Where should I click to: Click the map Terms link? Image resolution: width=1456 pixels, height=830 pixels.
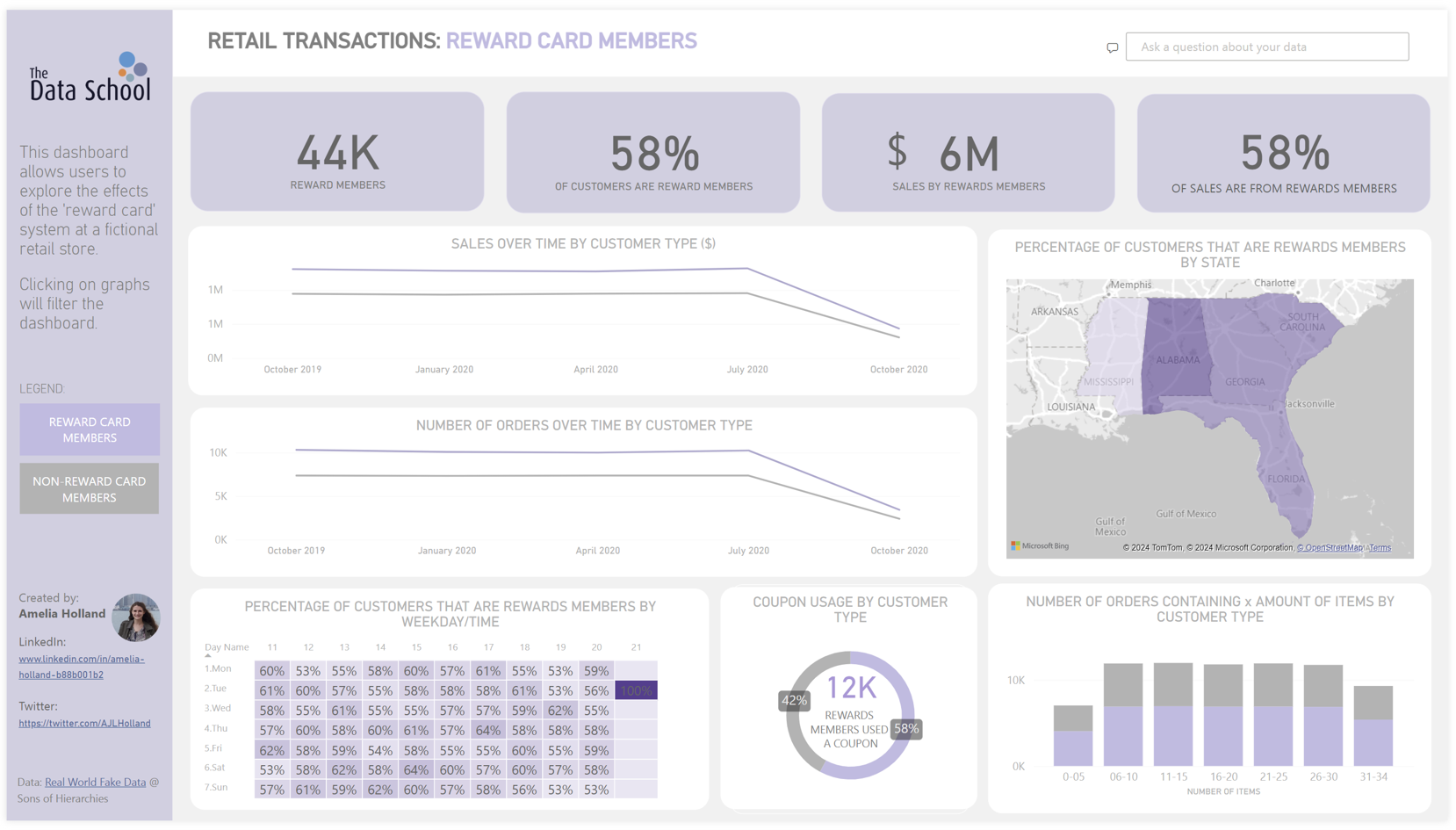tap(1380, 547)
